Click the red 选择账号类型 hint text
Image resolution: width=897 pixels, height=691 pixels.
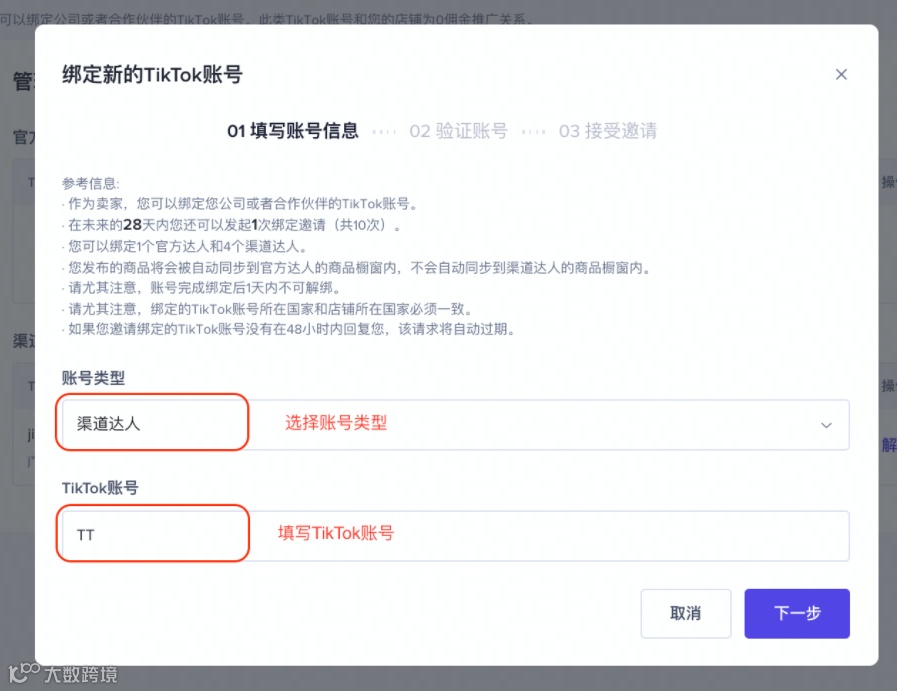336,423
